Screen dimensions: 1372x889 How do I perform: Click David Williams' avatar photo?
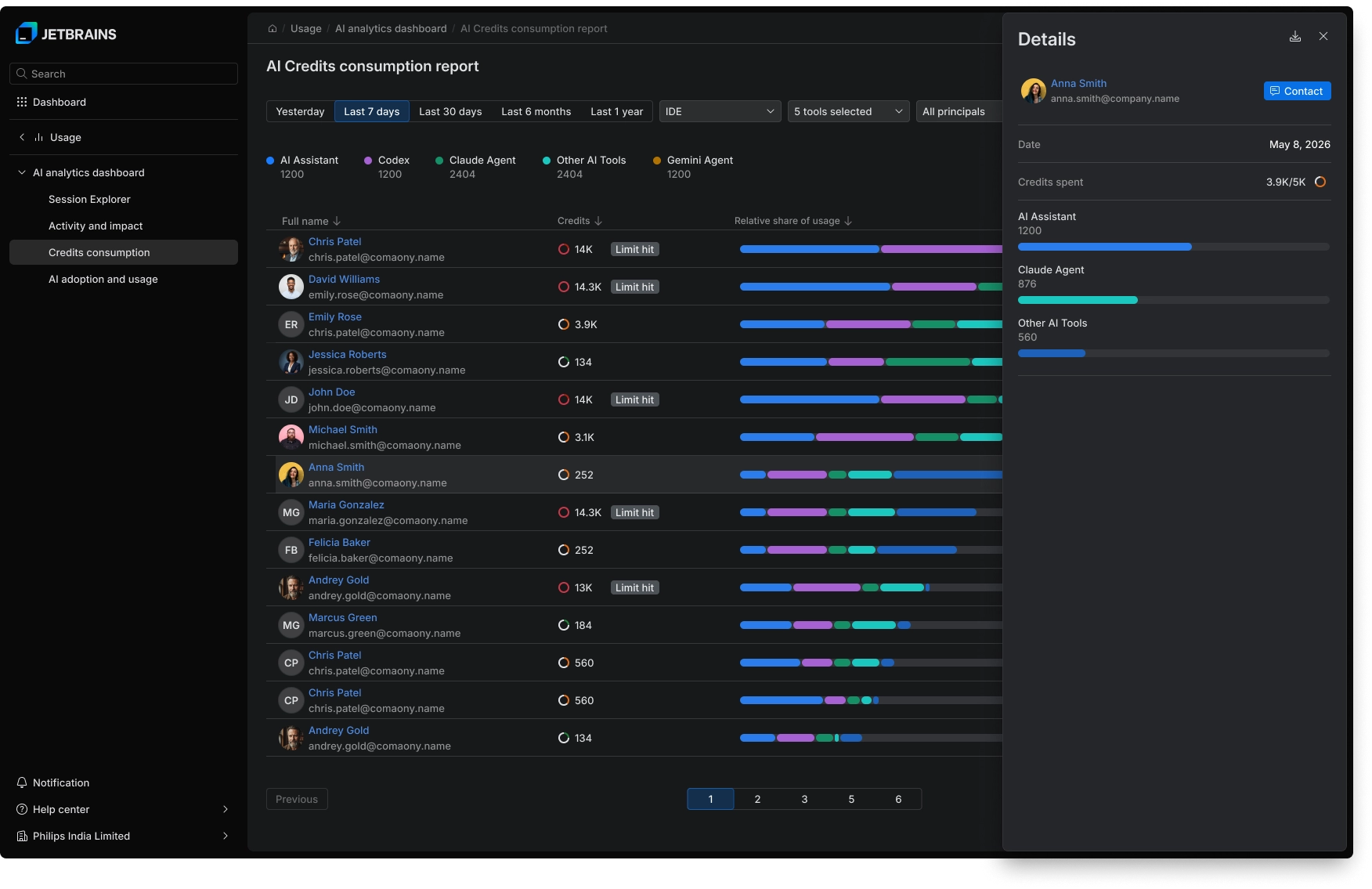[x=291, y=287]
